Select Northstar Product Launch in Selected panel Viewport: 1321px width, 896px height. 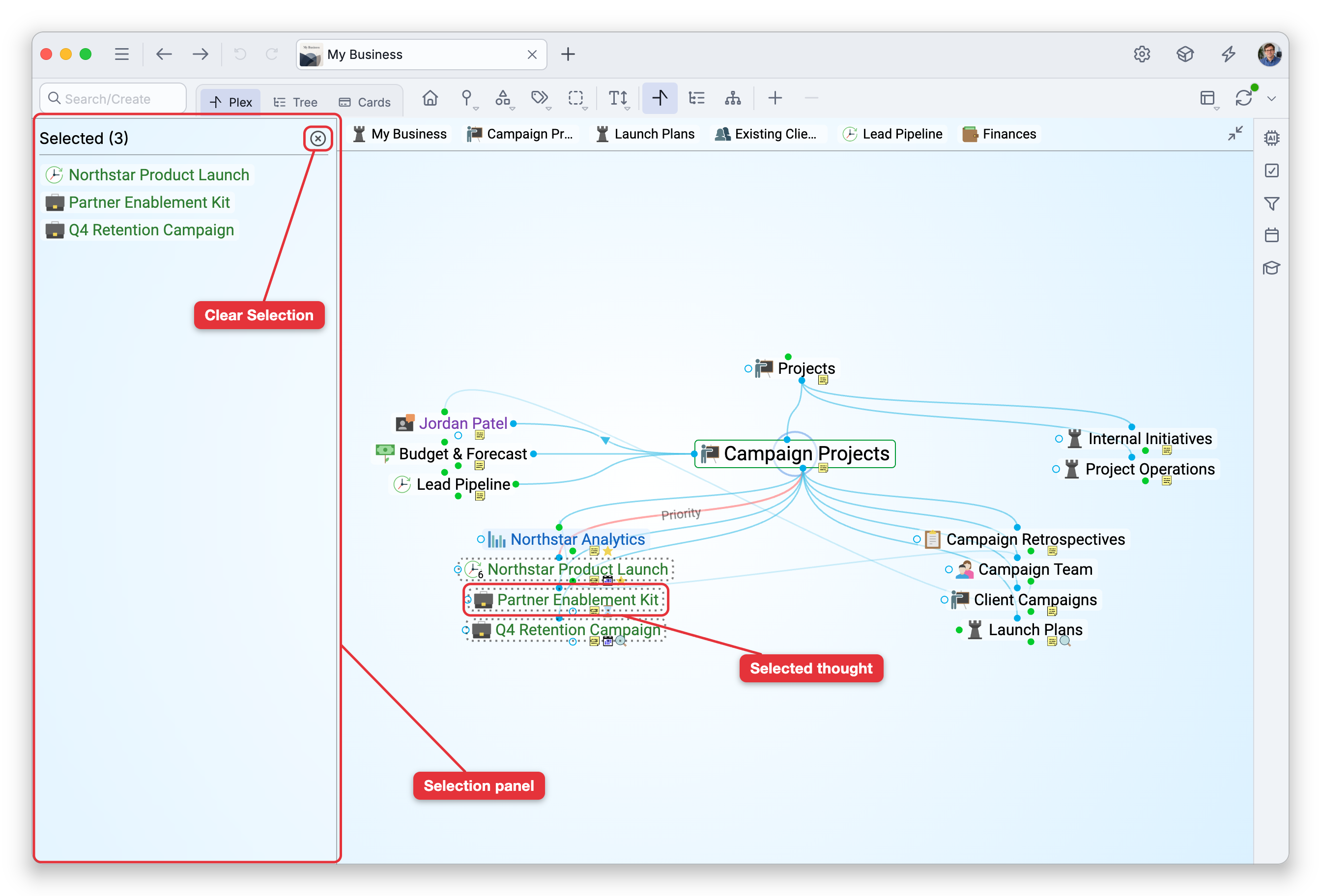point(148,174)
